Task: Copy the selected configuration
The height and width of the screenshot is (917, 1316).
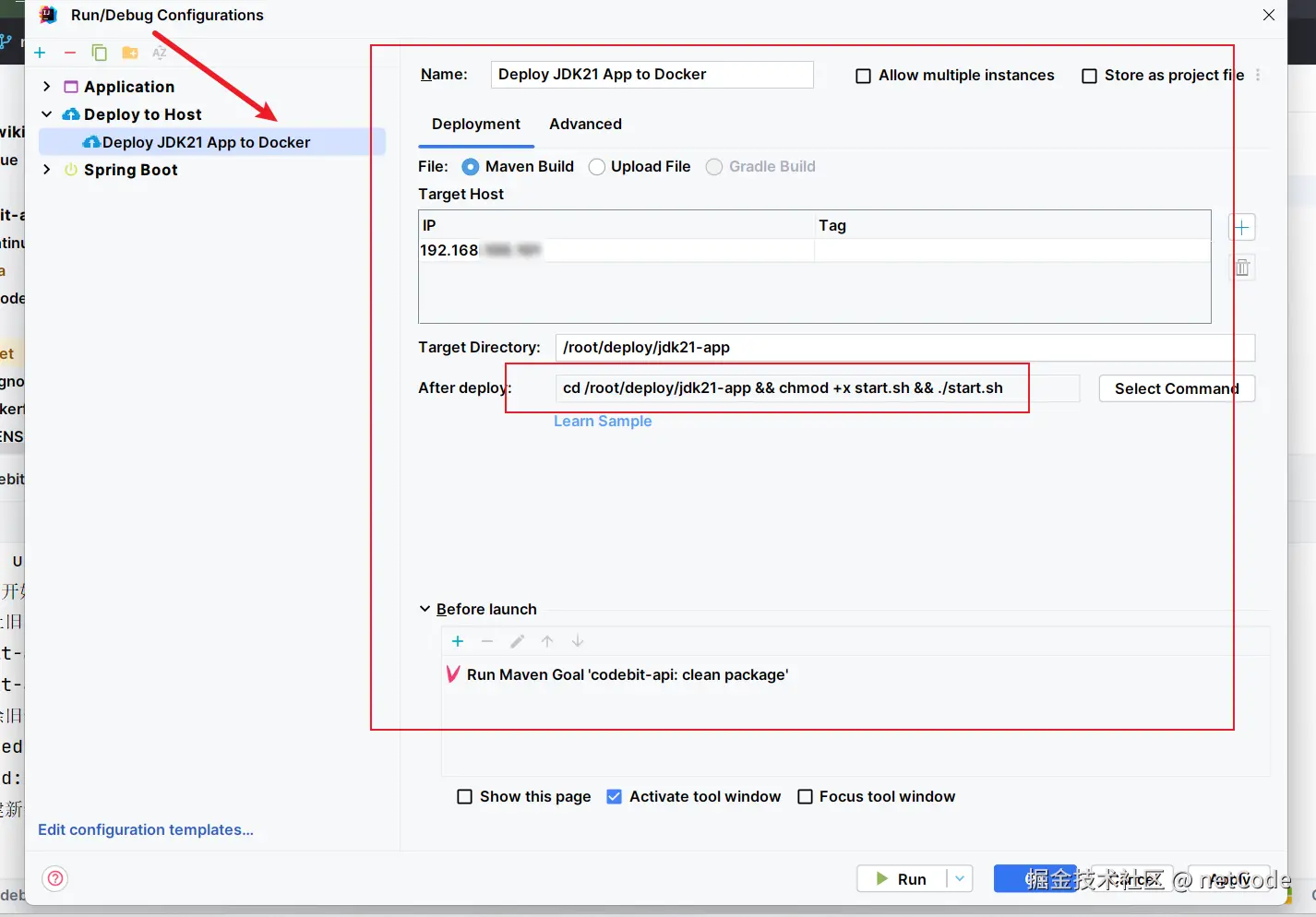Action: point(99,53)
